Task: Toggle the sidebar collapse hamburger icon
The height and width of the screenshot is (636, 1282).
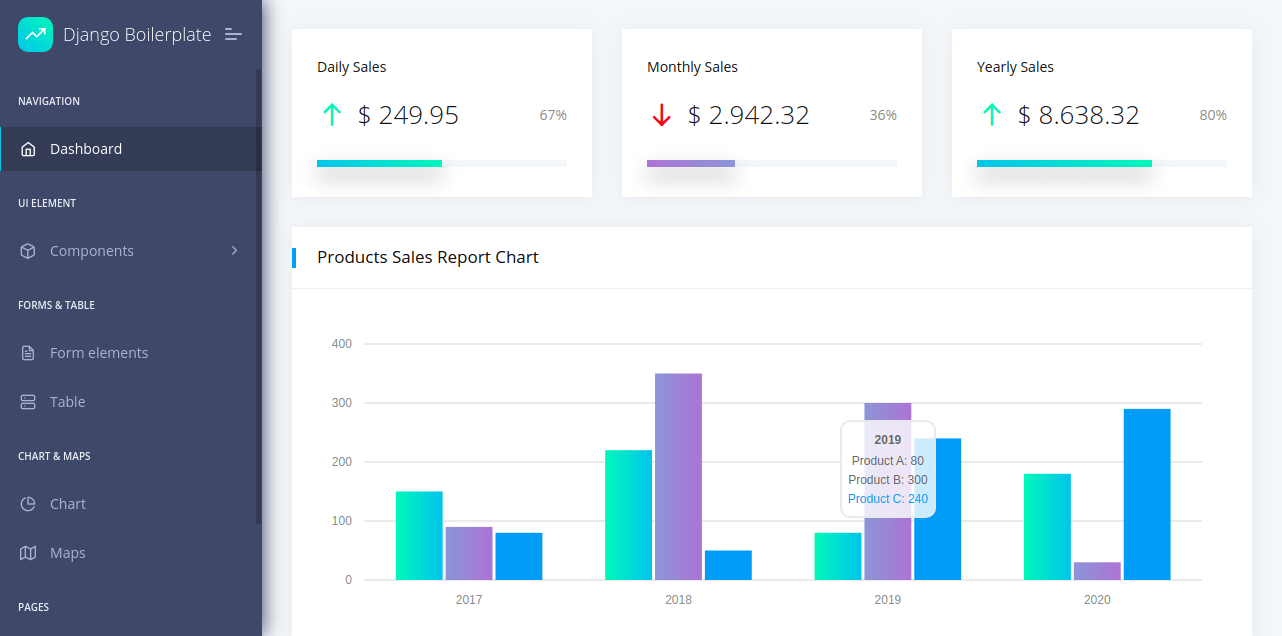Action: click(233, 34)
